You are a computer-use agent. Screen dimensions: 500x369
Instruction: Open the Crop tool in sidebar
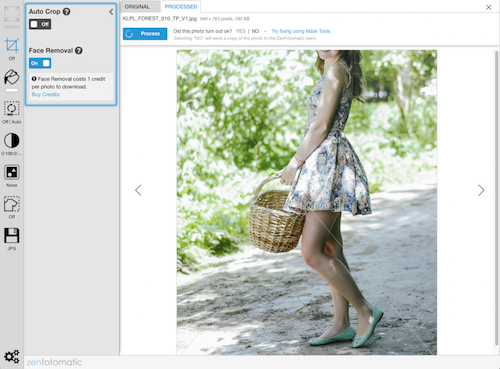click(12, 46)
